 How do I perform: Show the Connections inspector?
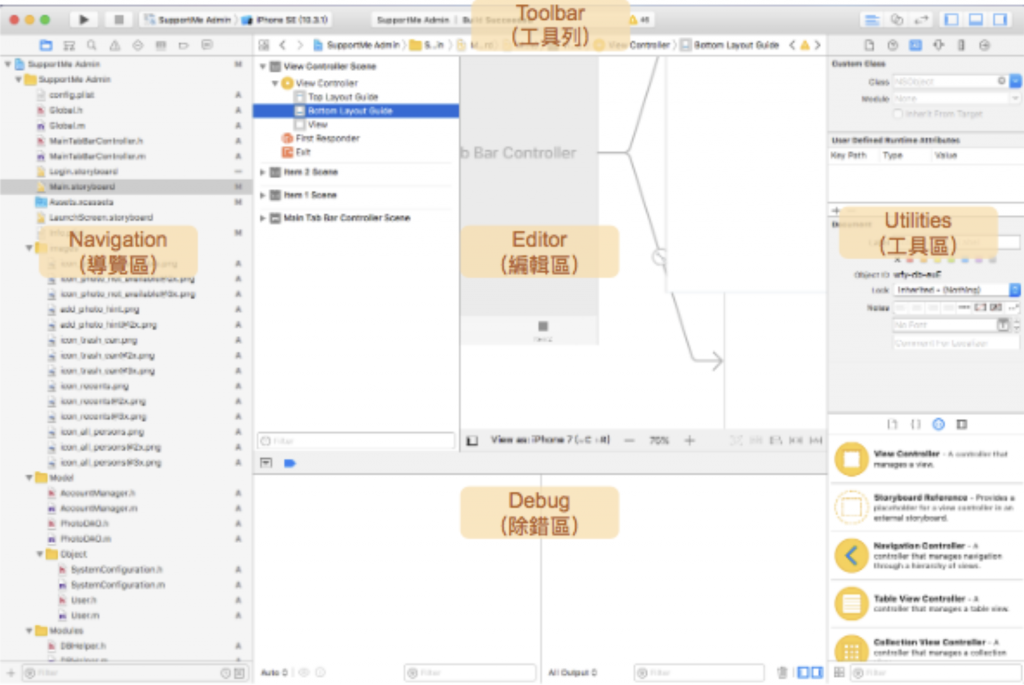point(984,45)
